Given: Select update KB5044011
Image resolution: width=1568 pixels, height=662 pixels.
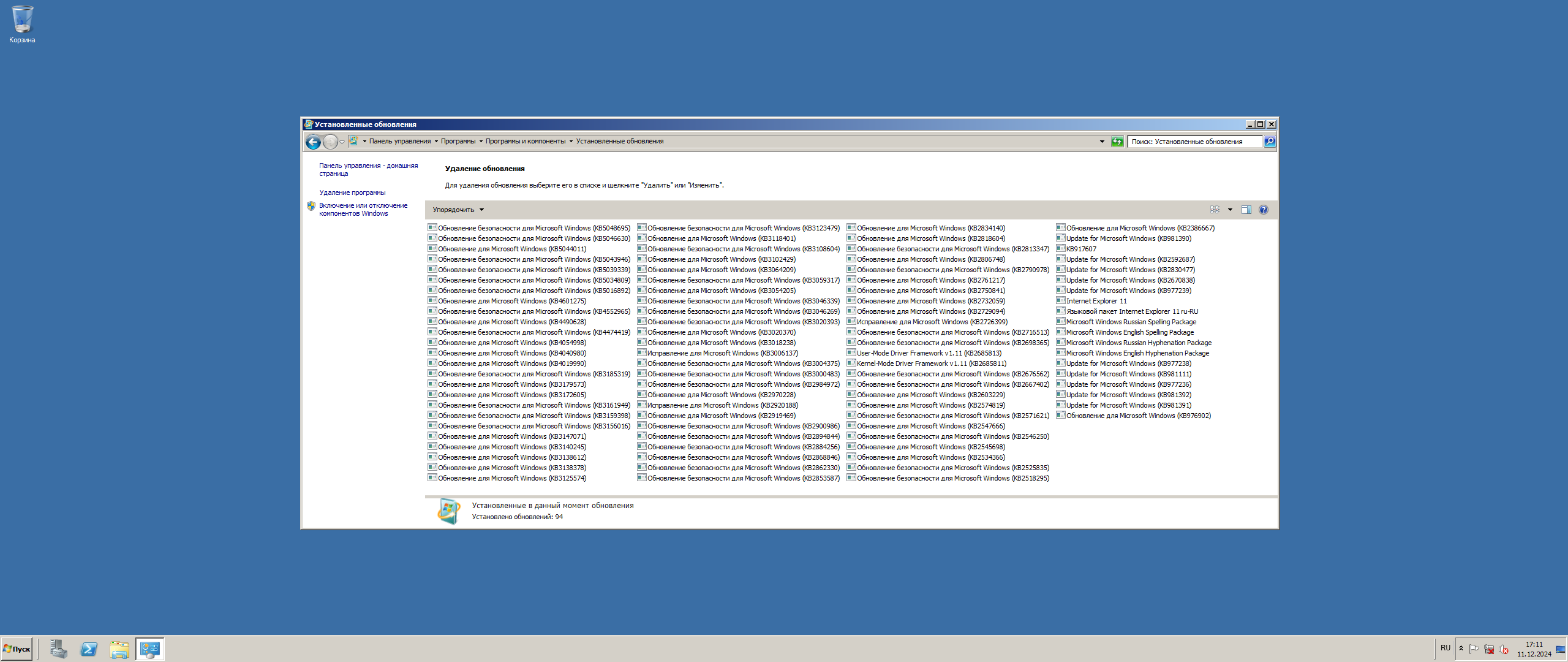Looking at the screenshot, I should click(x=507, y=249).
